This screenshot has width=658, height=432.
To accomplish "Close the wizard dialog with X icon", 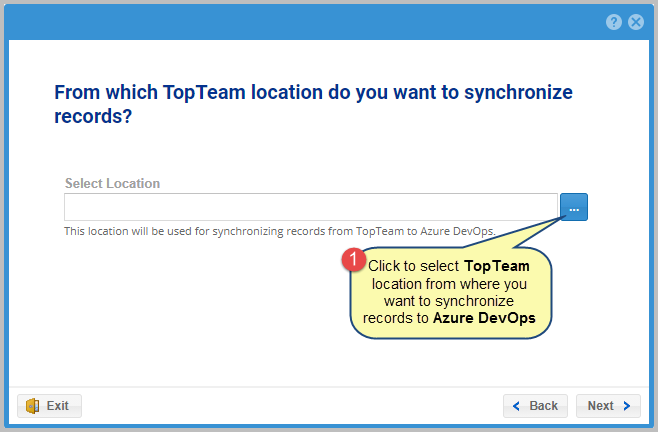I will [635, 22].
